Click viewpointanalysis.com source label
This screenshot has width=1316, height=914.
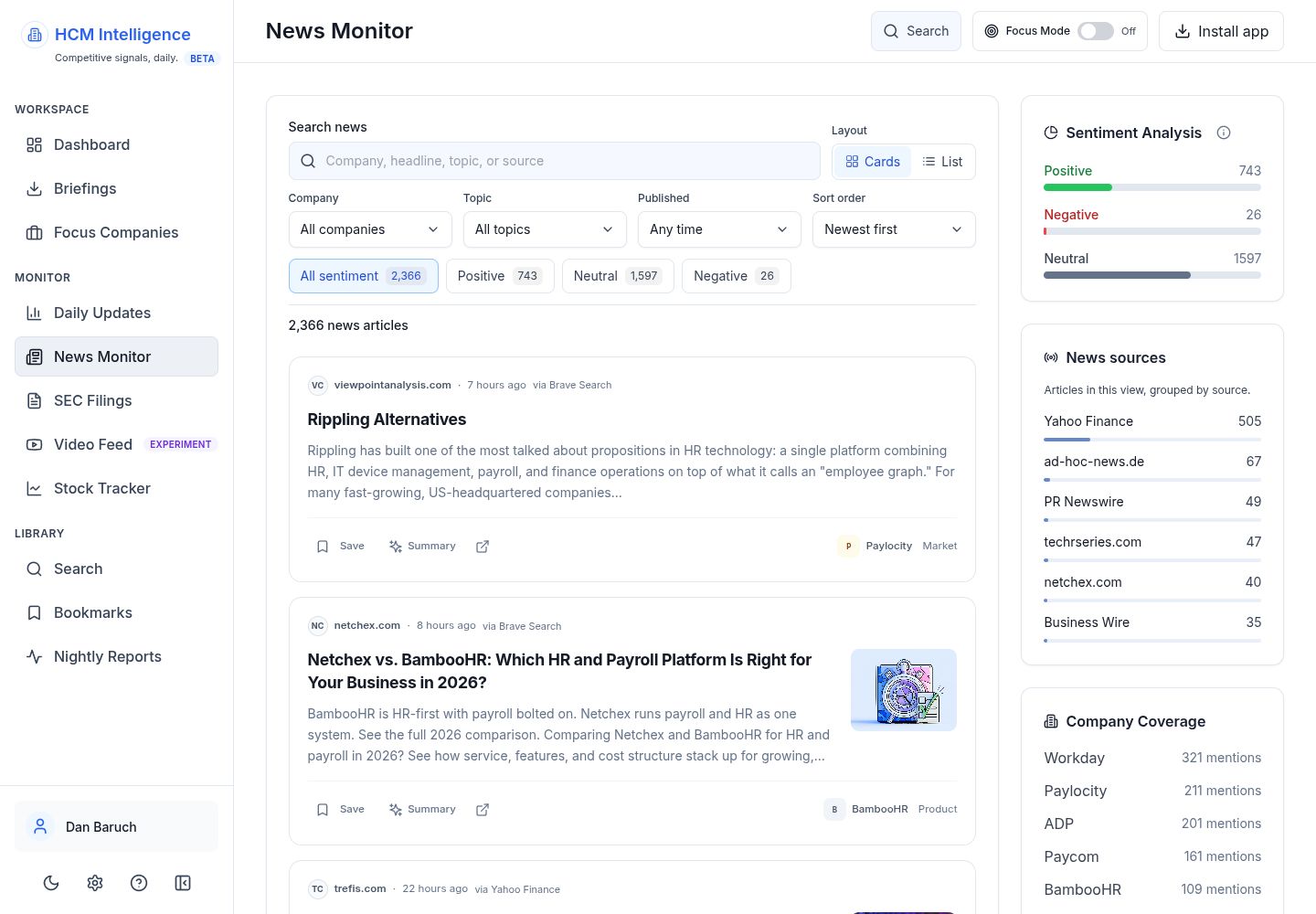point(392,385)
